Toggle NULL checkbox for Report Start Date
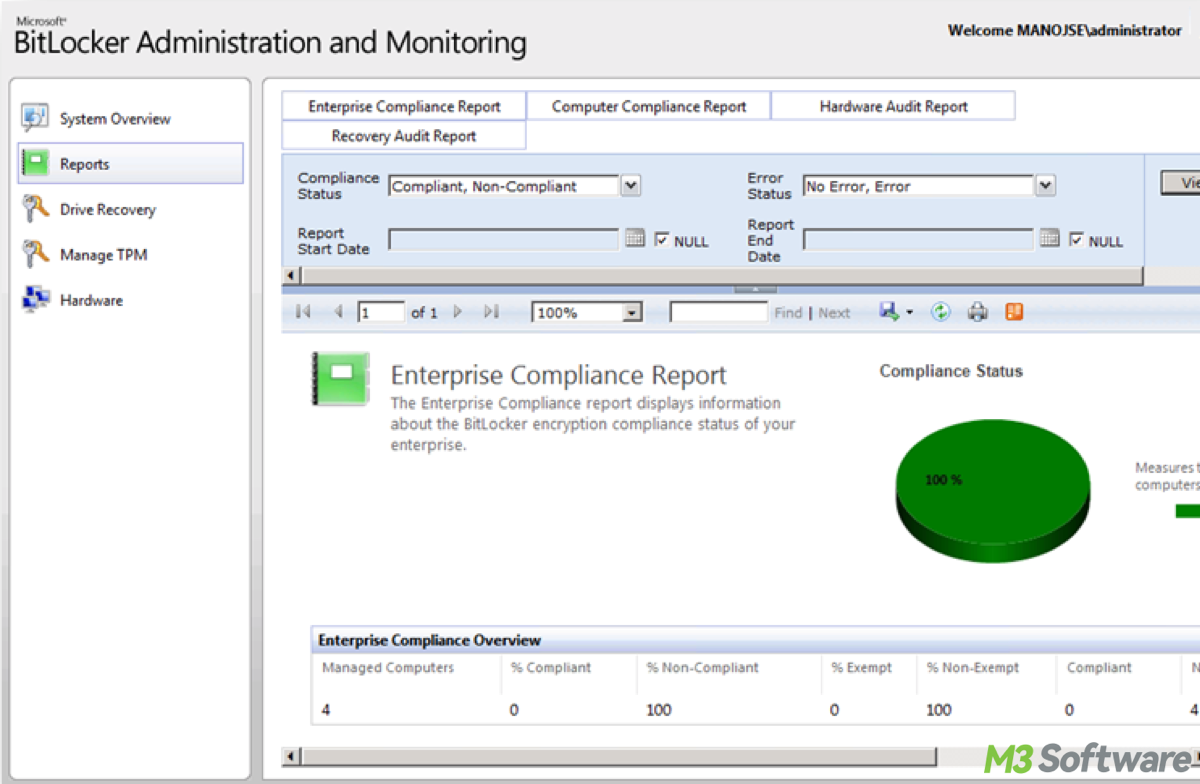The image size is (1200, 784). [x=662, y=240]
